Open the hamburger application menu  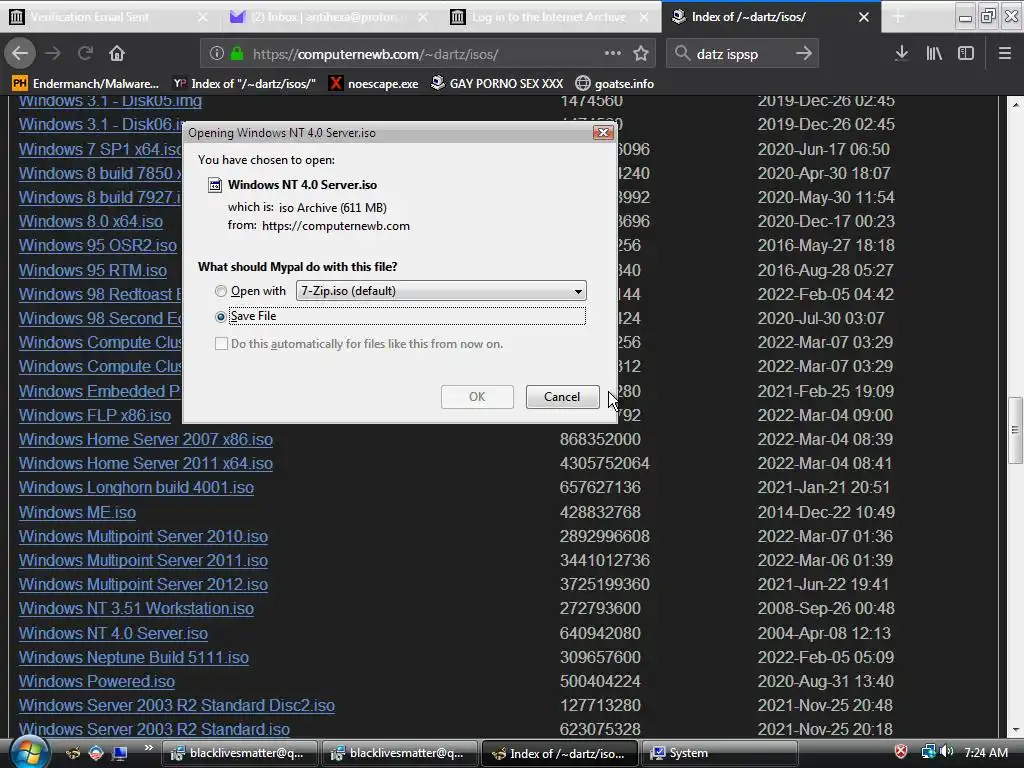click(1004, 54)
